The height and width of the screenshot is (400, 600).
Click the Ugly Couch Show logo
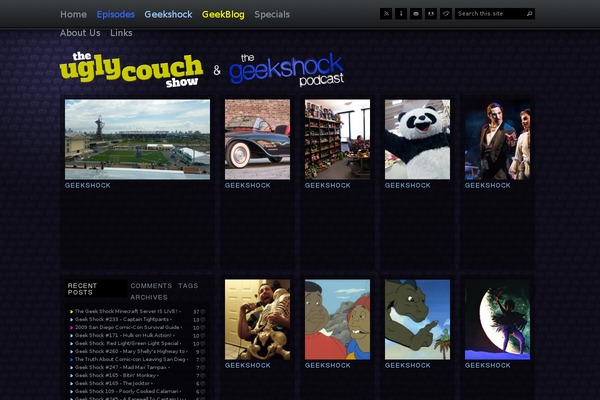[131, 69]
